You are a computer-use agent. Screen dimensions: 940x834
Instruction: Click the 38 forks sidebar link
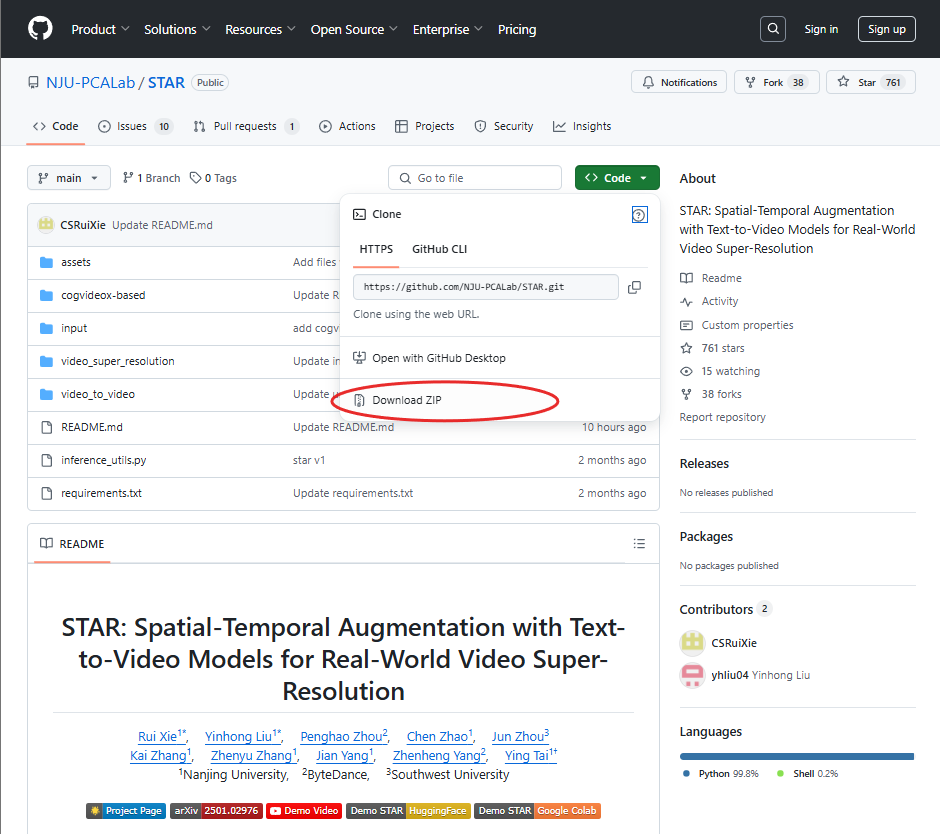[x=722, y=394]
